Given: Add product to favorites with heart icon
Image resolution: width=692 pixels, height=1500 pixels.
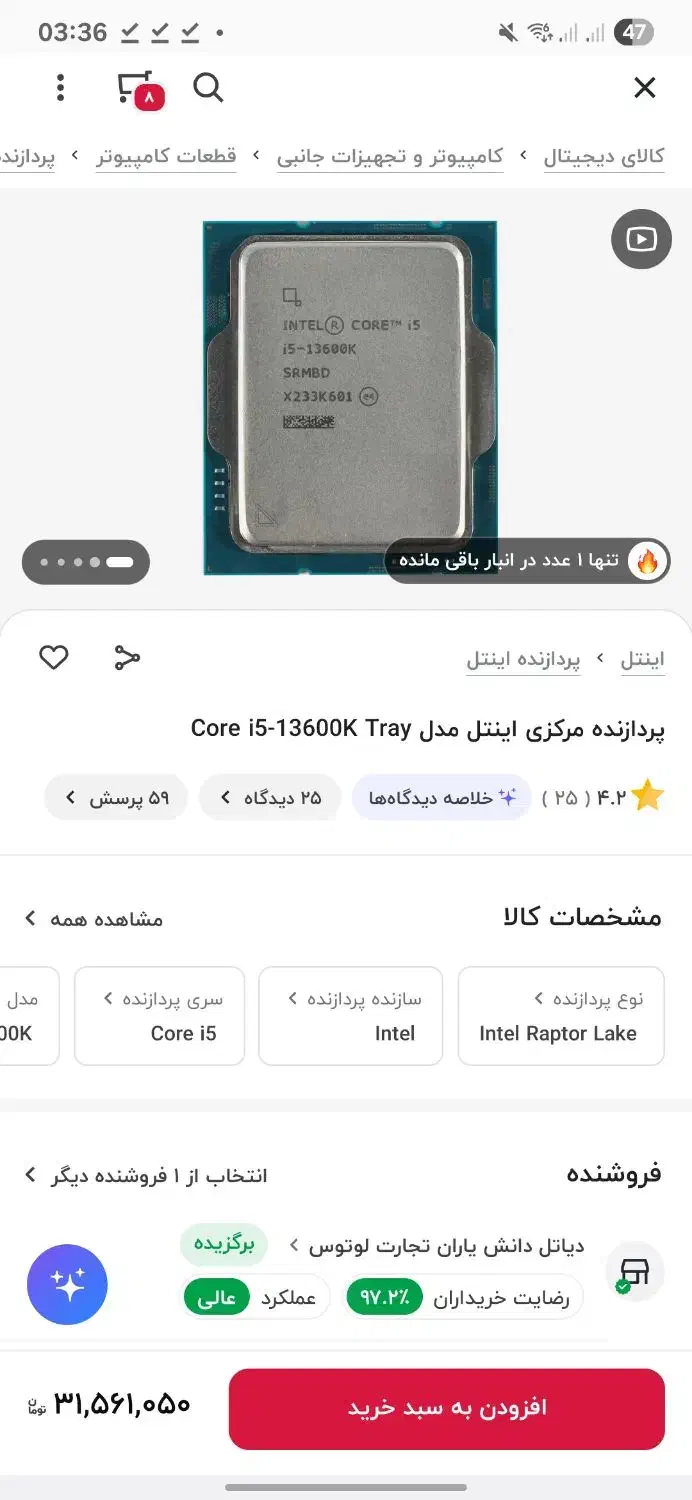Looking at the screenshot, I should pos(54,657).
